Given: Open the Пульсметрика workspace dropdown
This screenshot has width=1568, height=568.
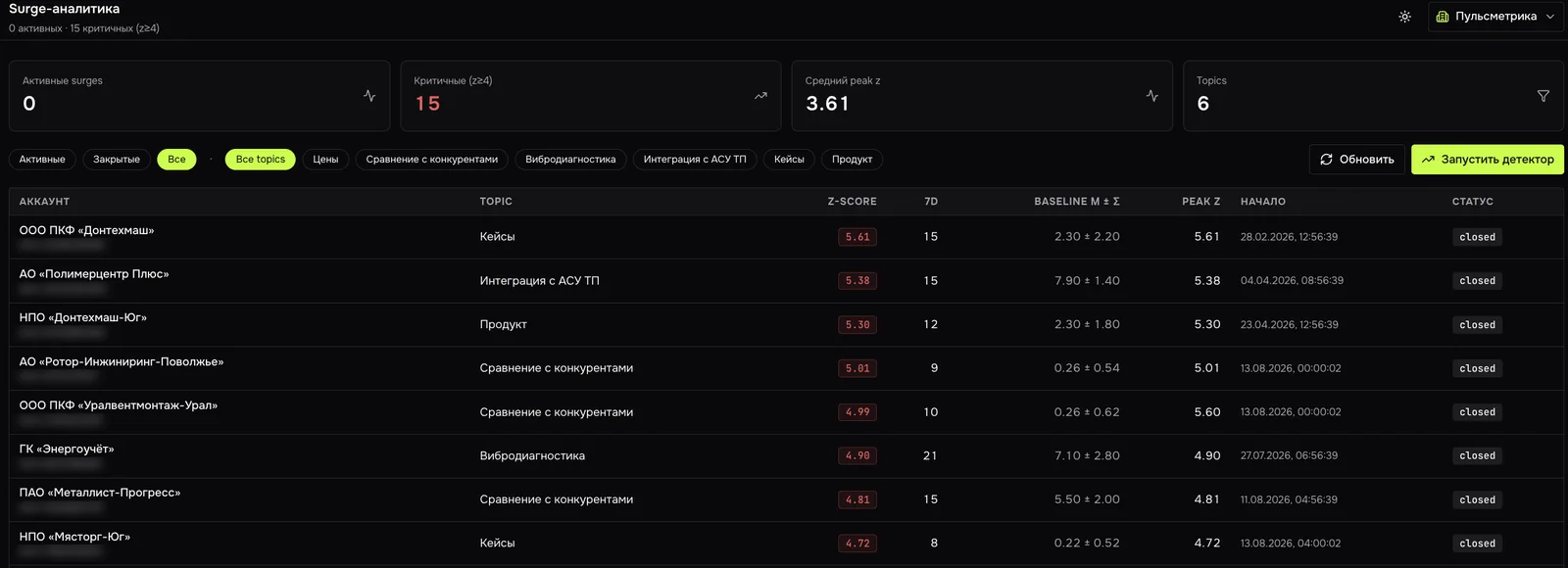Looking at the screenshot, I should click(x=1494, y=17).
